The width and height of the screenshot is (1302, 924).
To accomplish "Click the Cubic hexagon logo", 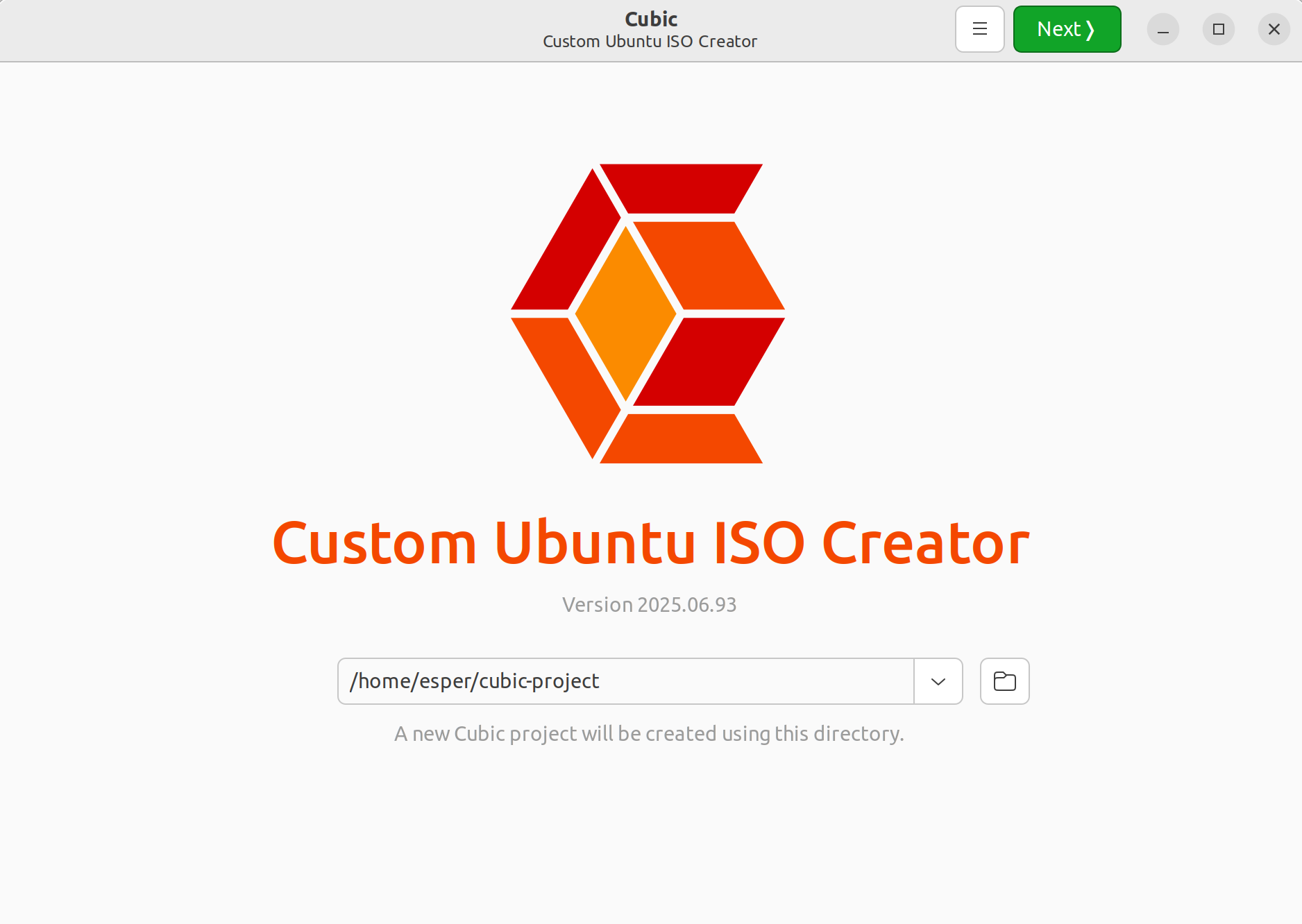I will (650, 313).
